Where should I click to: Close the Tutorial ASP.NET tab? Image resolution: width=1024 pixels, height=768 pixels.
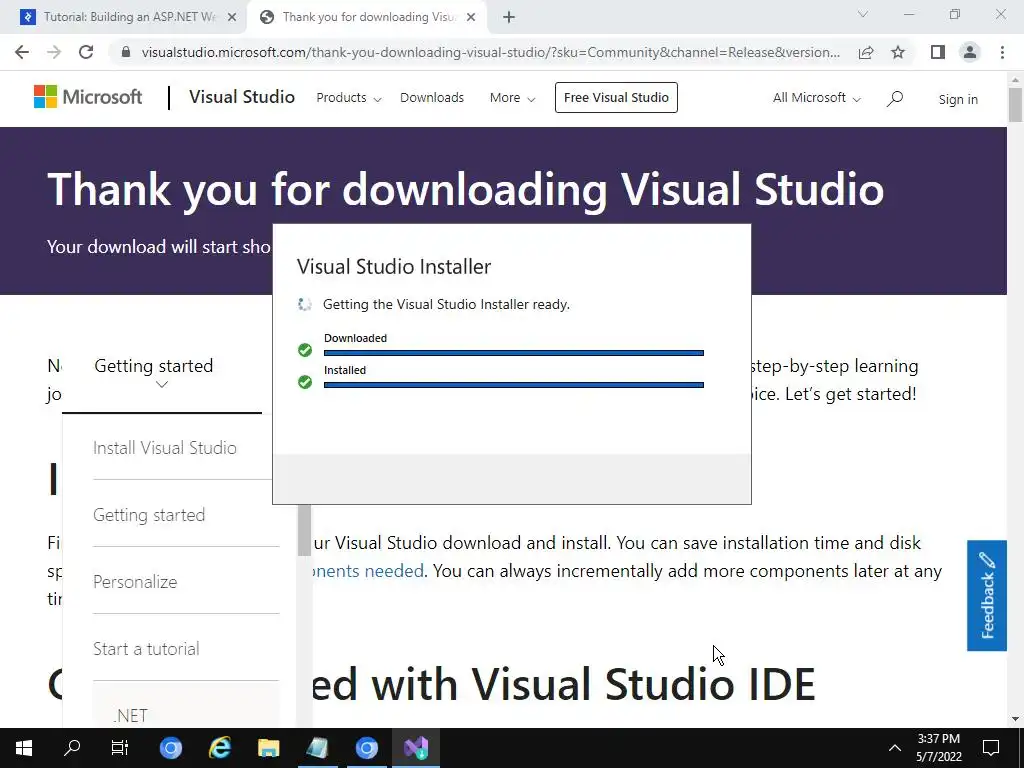pyautogui.click(x=232, y=18)
